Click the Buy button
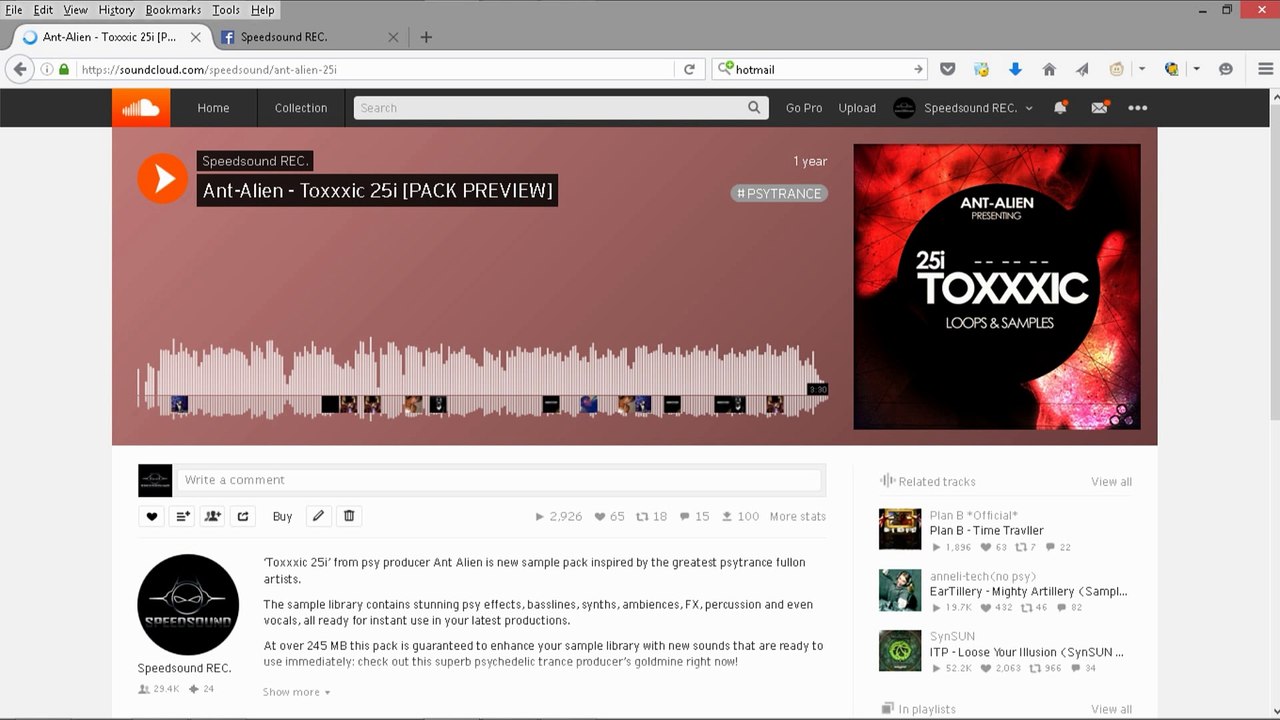The width and height of the screenshot is (1280, 720). pos(282,516)
